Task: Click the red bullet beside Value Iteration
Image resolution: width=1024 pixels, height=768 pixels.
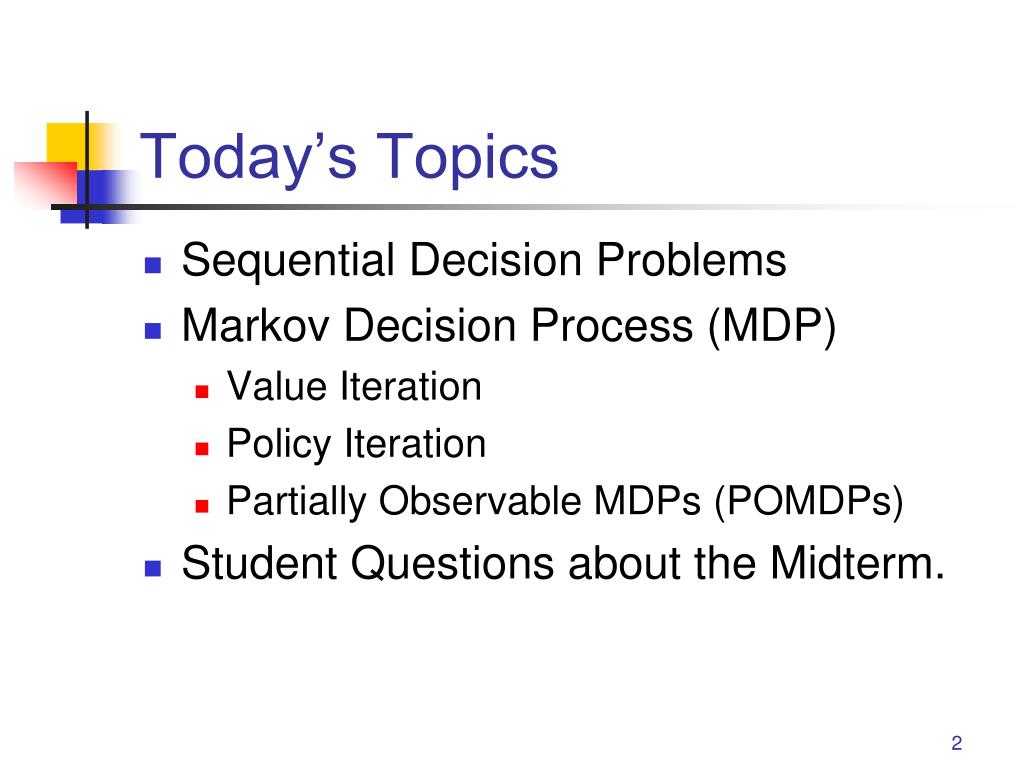Action: tap(202, 391)
